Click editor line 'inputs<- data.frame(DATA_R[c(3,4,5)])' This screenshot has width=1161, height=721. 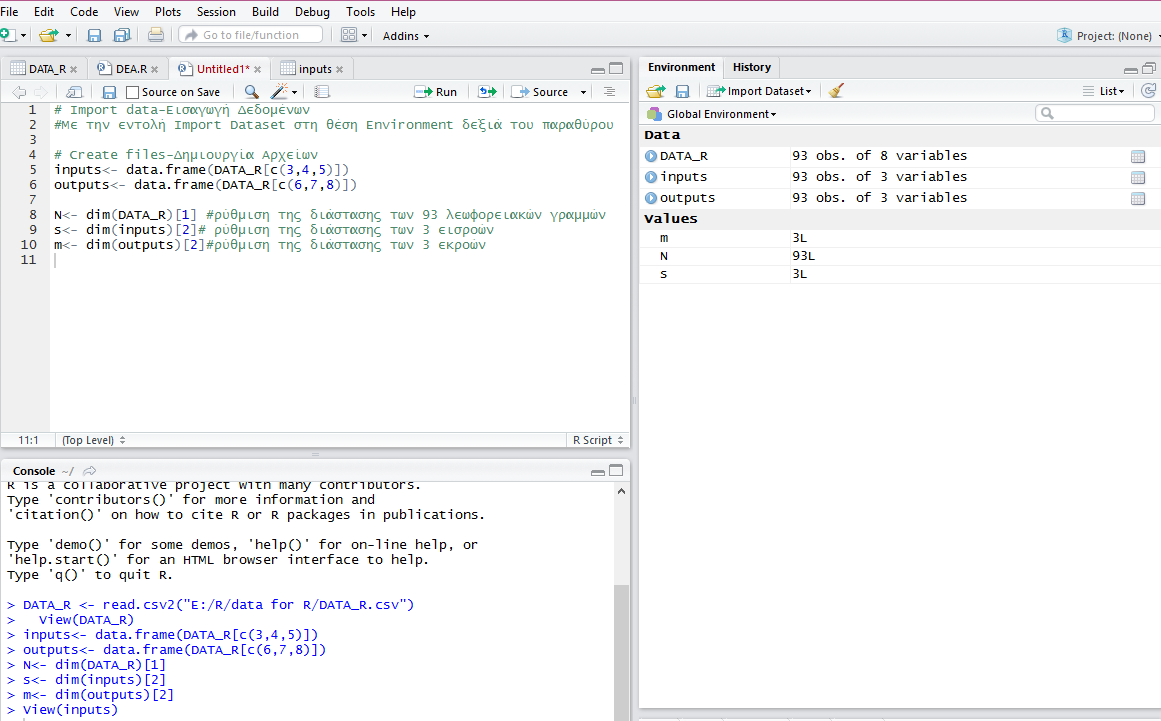coord(201,170)
